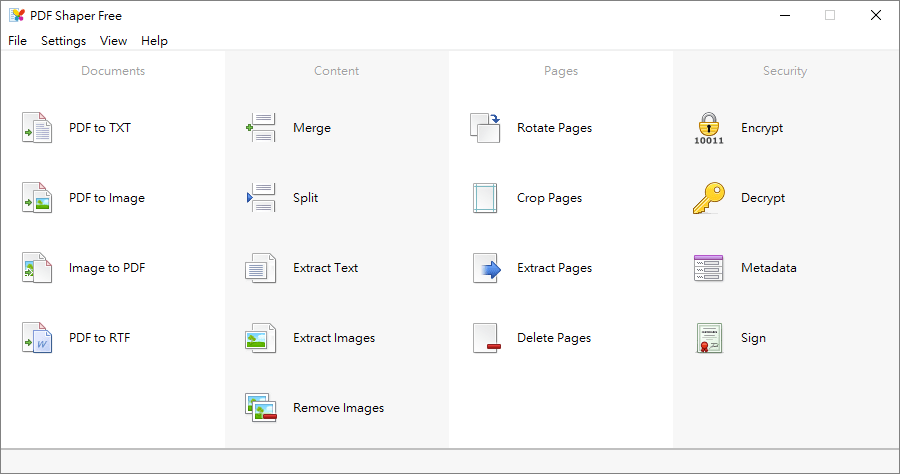
Task: Open the Rotate Pages icon
Action: [x=485, y=128]
